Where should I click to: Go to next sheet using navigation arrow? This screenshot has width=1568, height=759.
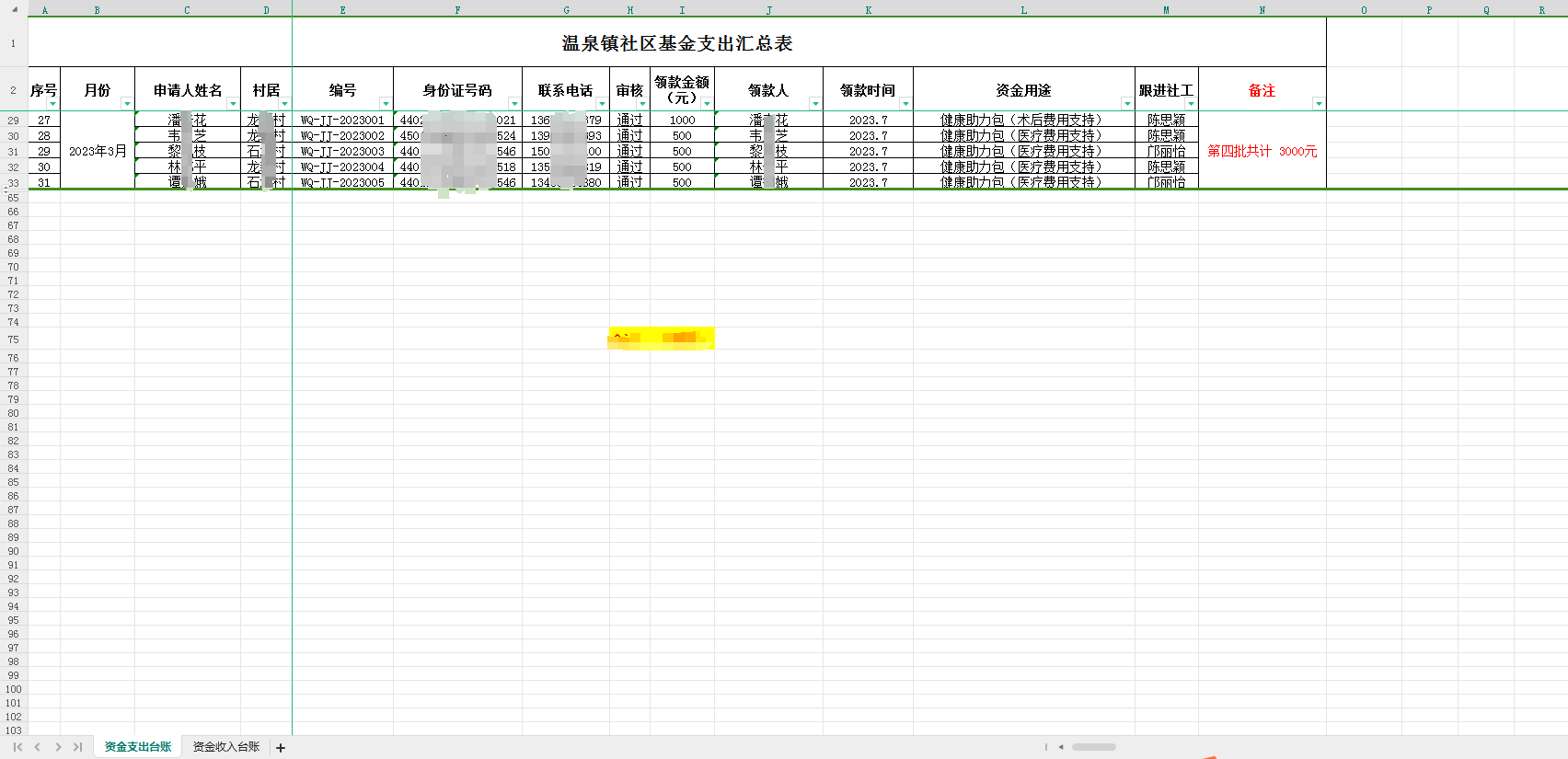[58, 747]
